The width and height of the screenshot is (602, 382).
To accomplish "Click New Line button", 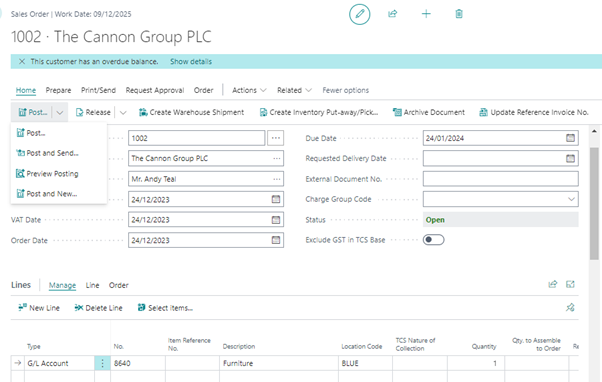I will 39,308.
